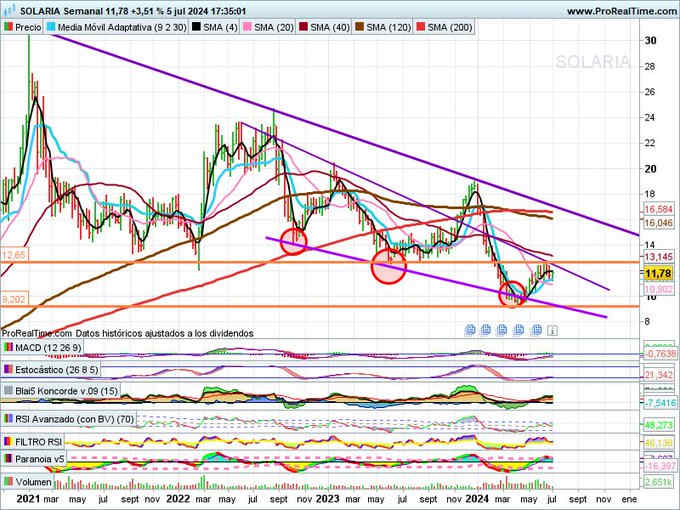Click the Volumen value 2,651k label
This screenshot has width=680, height=510.
click(x=658, y=482)
